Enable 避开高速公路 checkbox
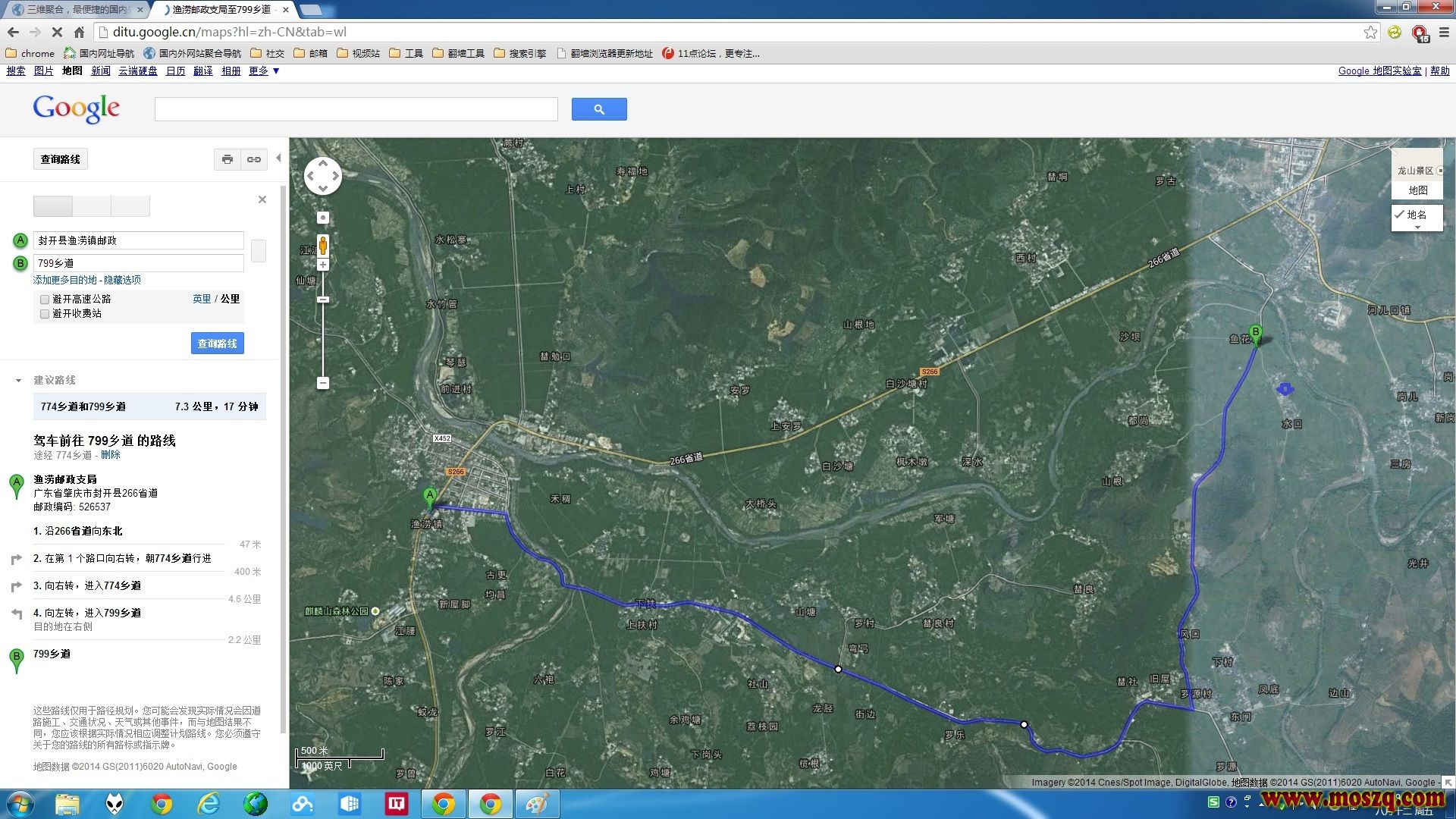 [x=45, y=300]
